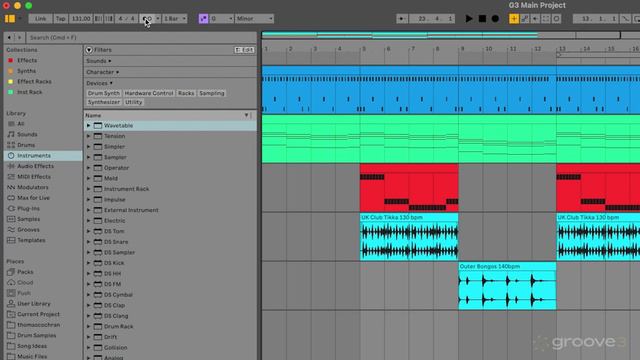Toggle the Hardware Control filter tag
640x360 pixels.
coord(149,93)
